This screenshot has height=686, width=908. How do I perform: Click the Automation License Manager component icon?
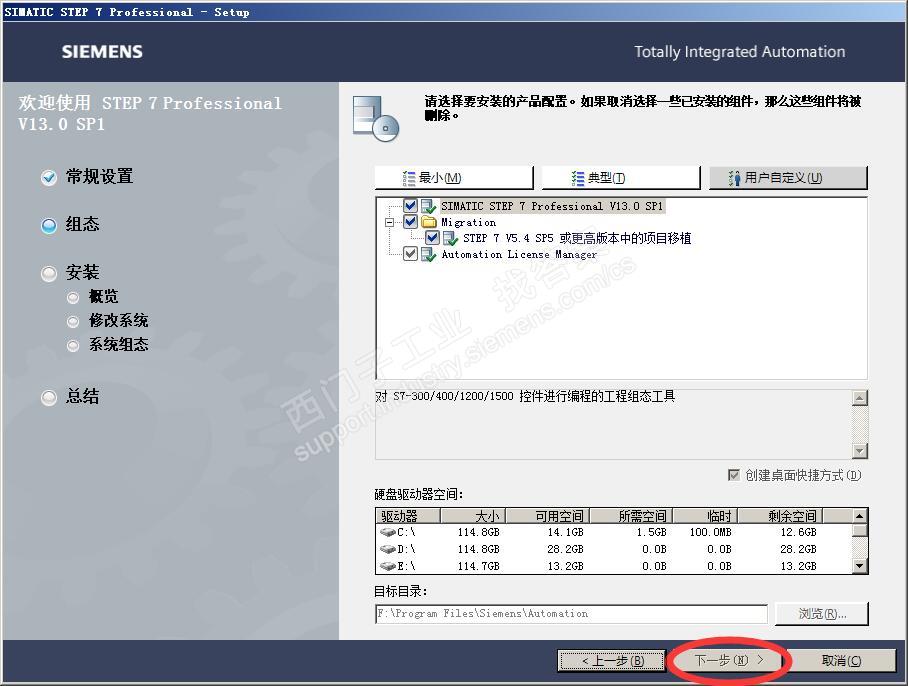coord(429,254)
